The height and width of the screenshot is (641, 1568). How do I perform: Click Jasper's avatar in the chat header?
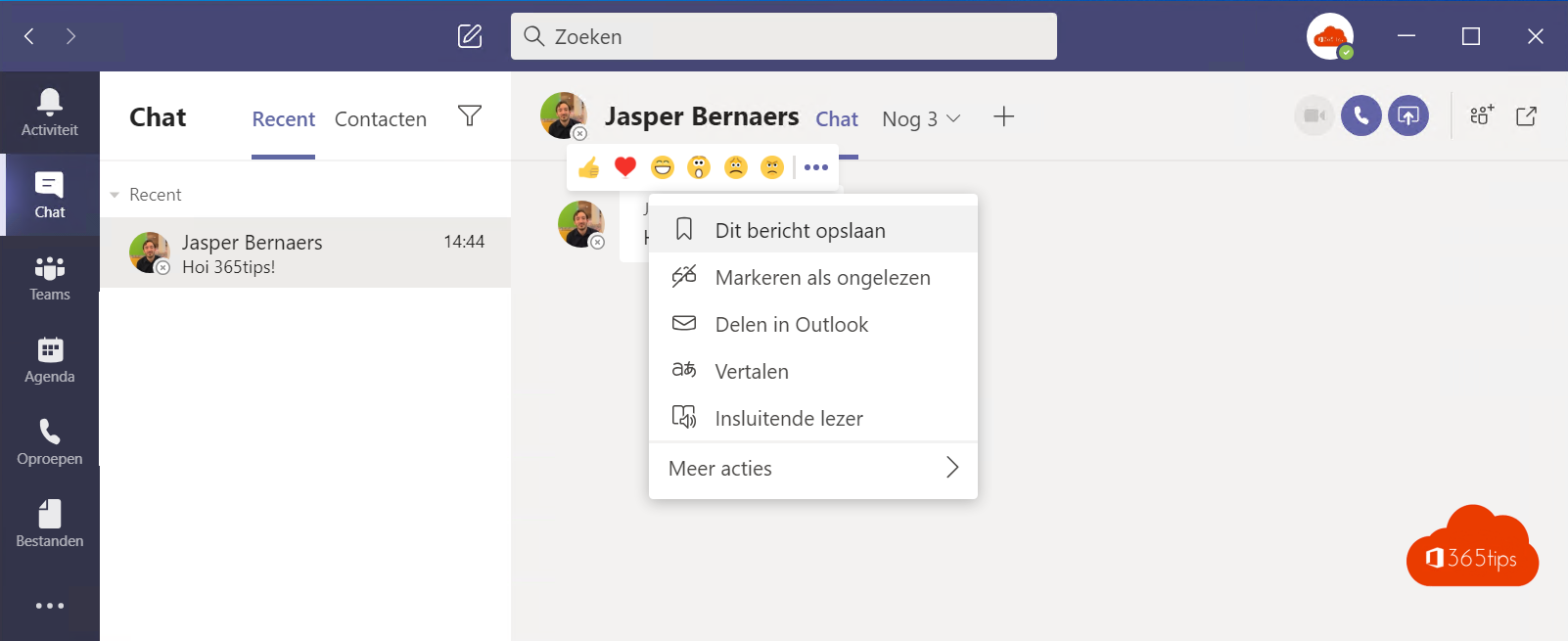pyautogui.click(x=564, y=115)
